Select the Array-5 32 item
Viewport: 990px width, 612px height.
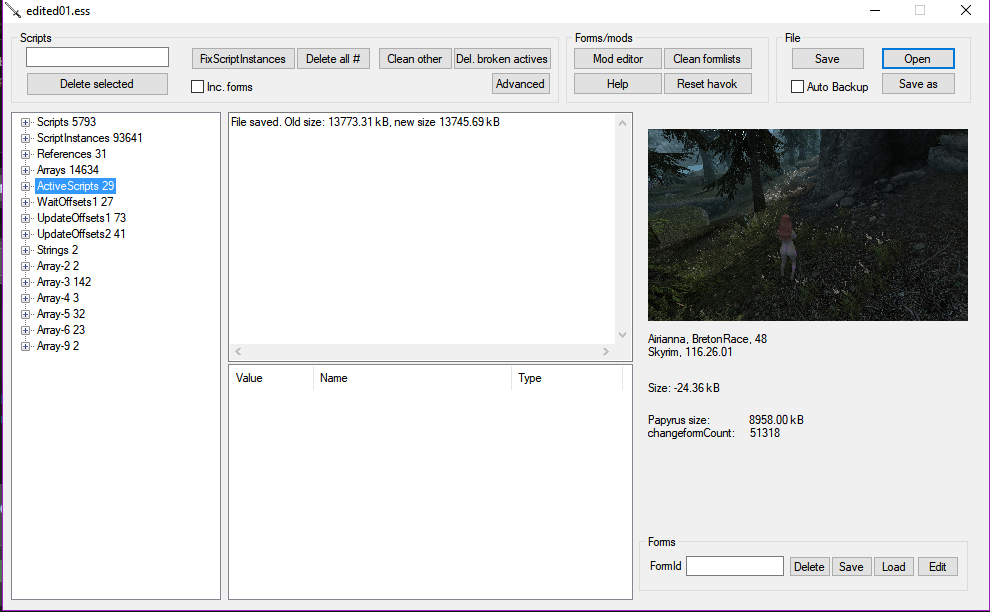point(61,314)
